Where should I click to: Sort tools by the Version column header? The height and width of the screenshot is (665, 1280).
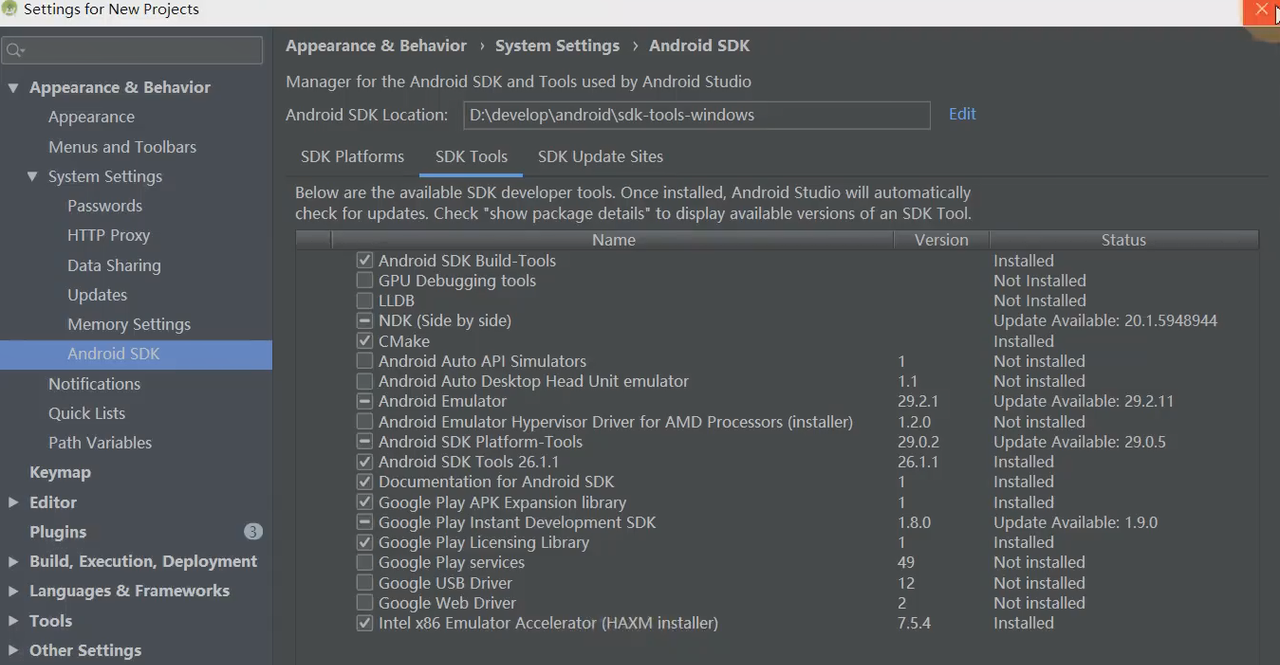pyautogui.click(x=941, y=240)
